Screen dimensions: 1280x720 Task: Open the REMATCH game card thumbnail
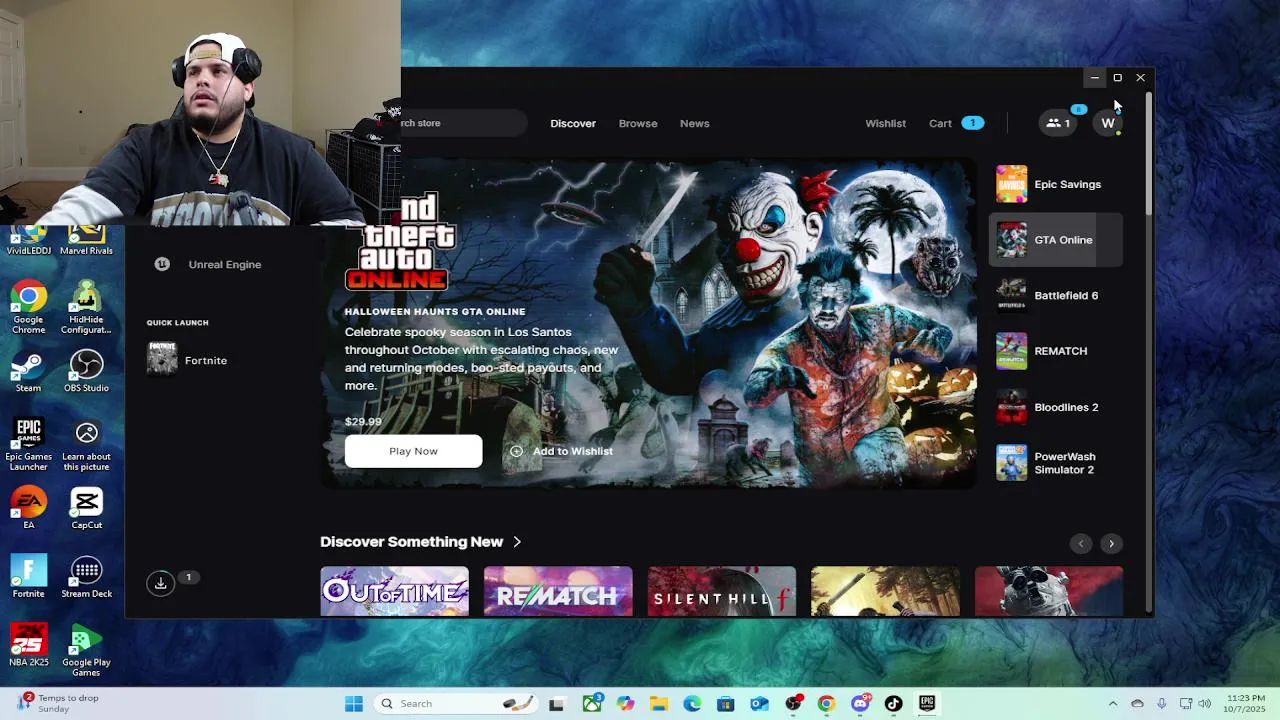pyautogui.click(x=558, y=591)
